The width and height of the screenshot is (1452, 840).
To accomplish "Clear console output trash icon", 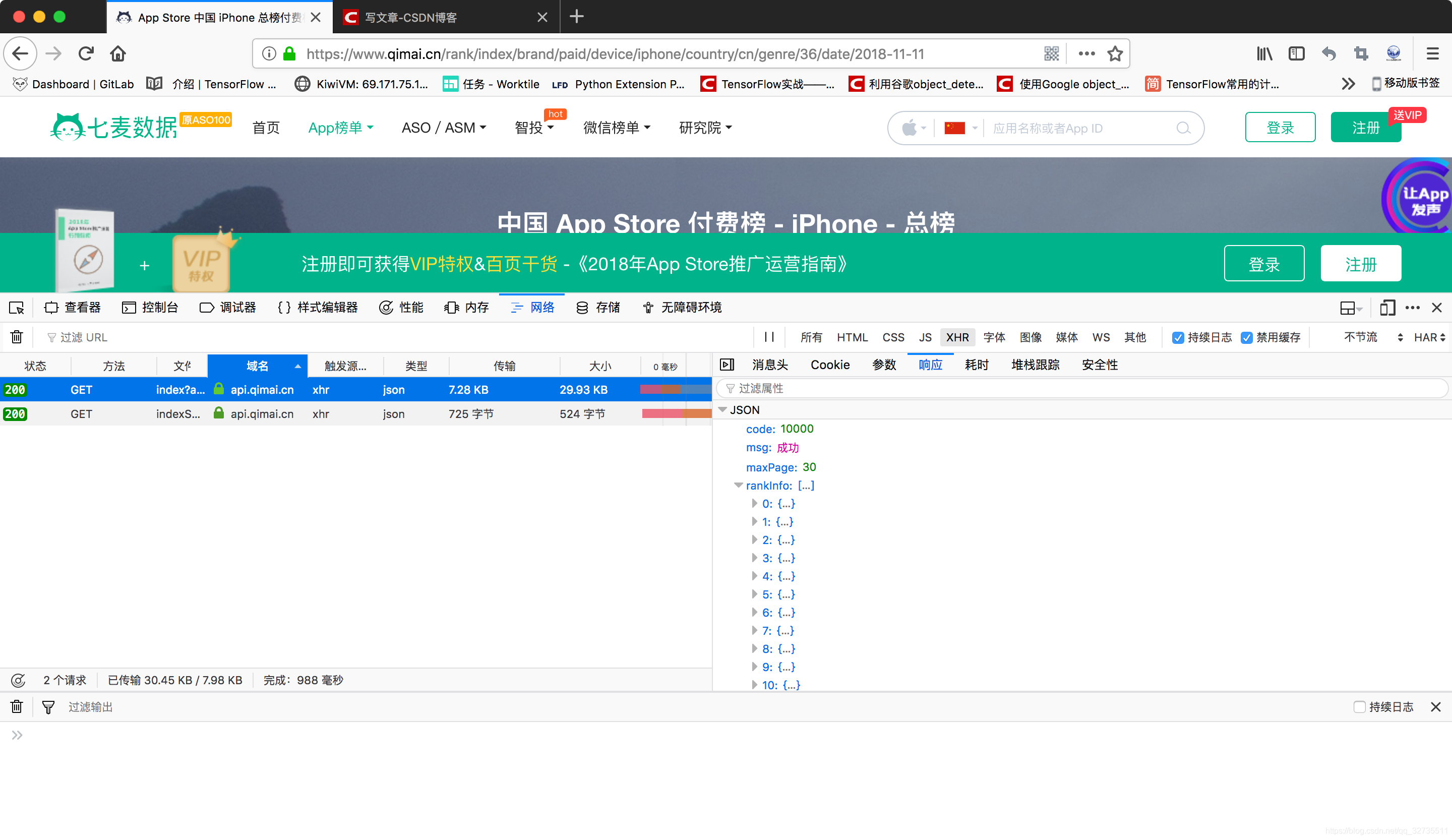I will [17, 707].
